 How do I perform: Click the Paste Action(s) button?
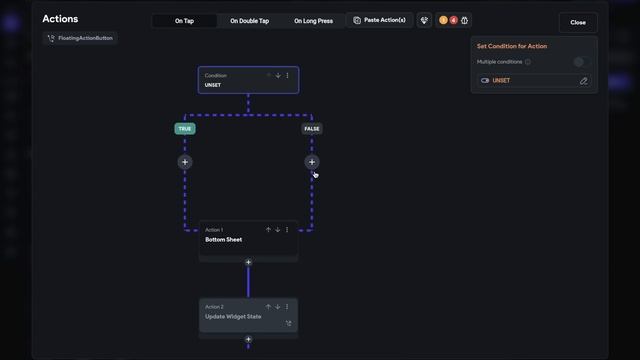click(380, 20)
